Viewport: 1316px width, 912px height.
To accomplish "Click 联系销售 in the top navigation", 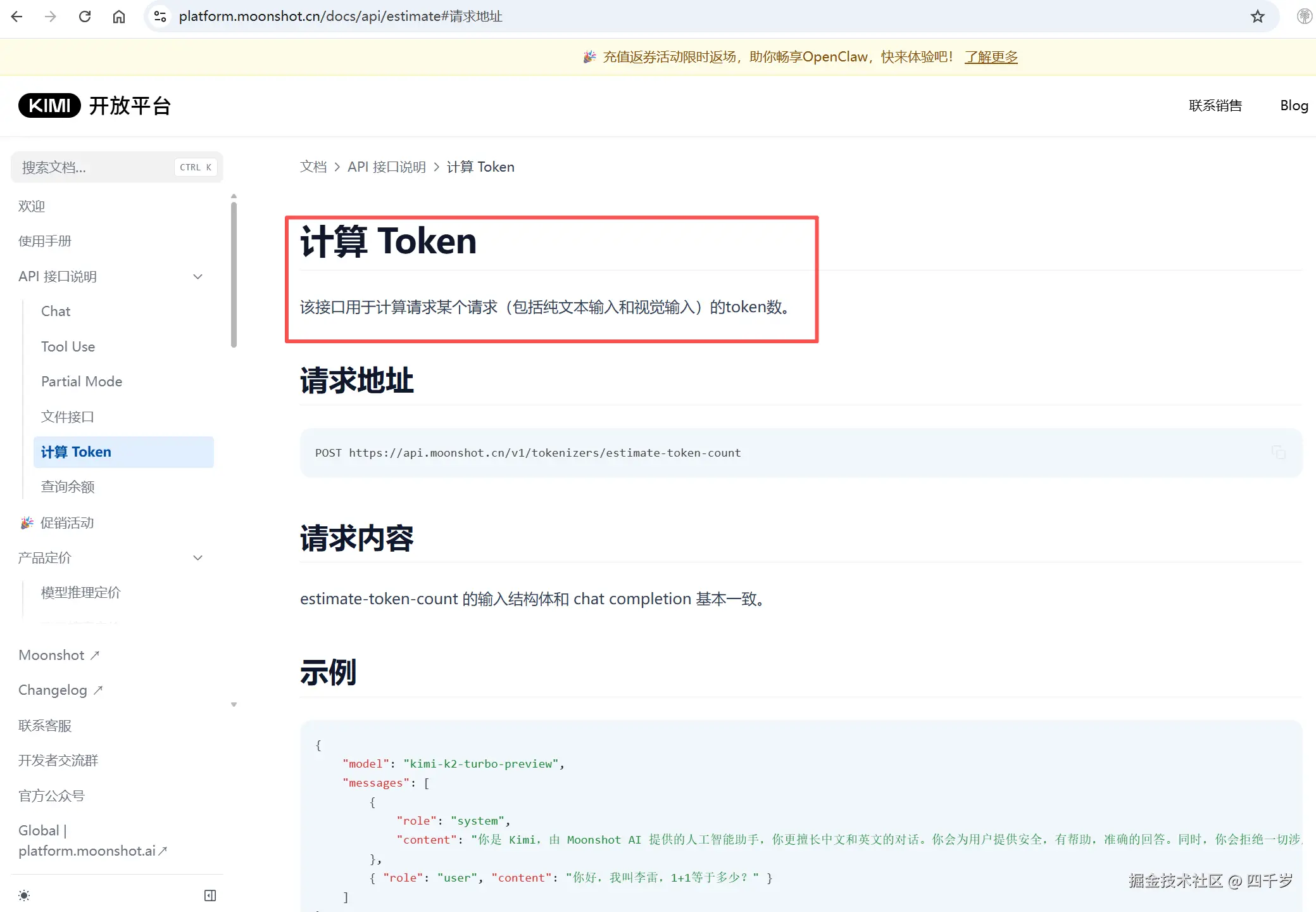I will (x=1215, y=105).
